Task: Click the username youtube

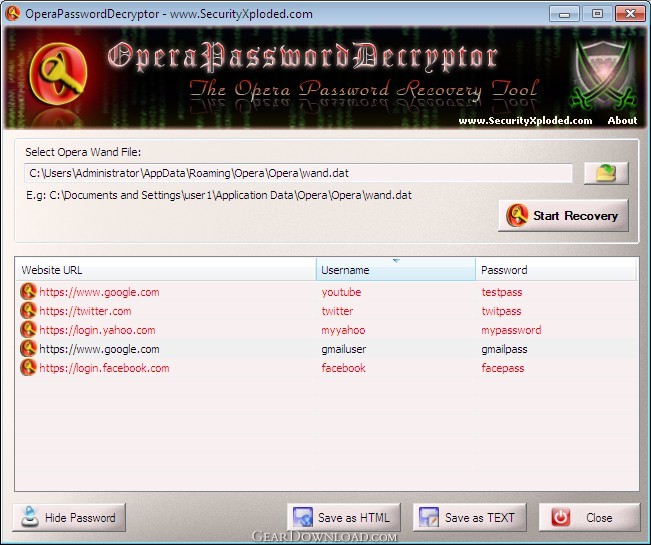Action: click(341, 292)
